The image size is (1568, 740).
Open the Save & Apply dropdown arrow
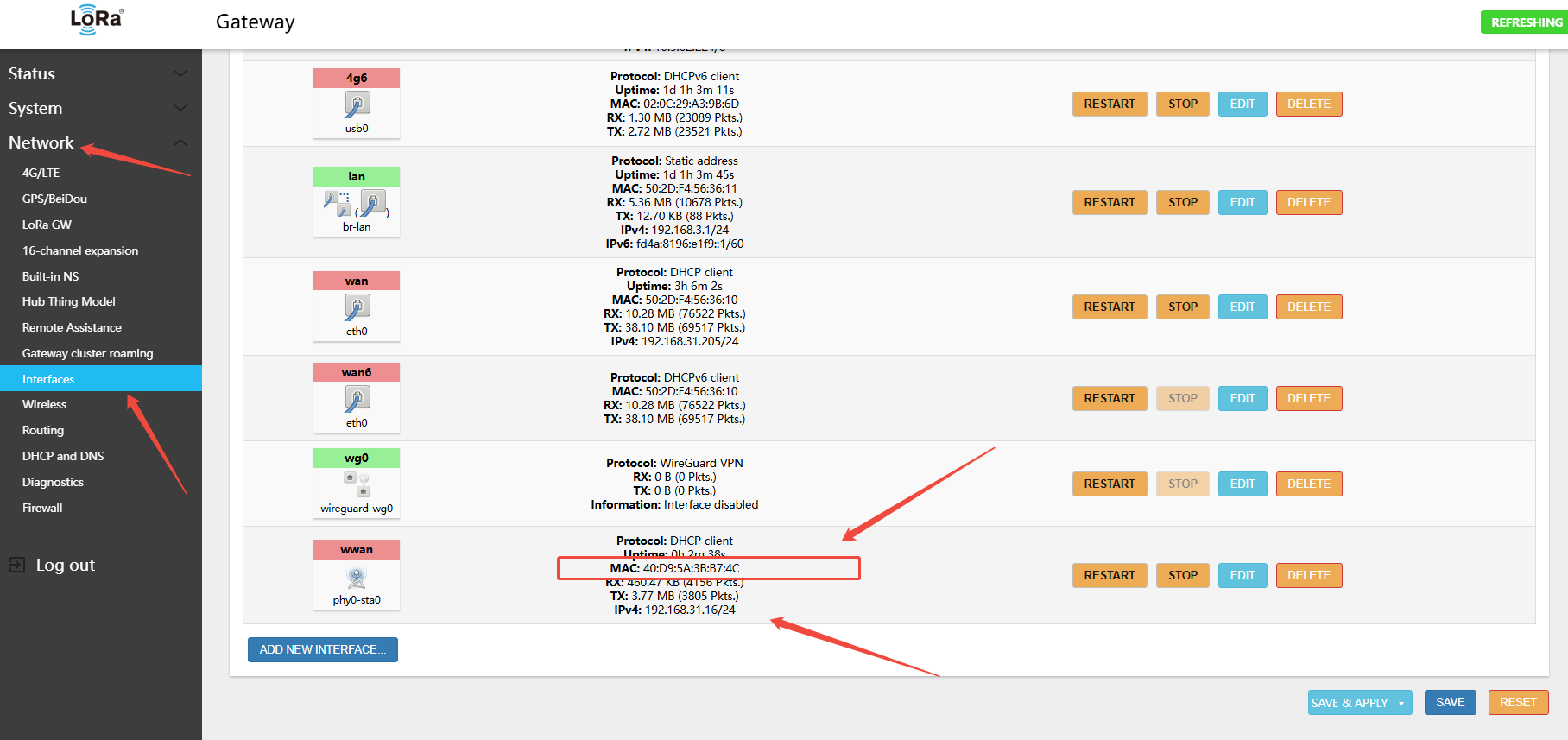1401,703
